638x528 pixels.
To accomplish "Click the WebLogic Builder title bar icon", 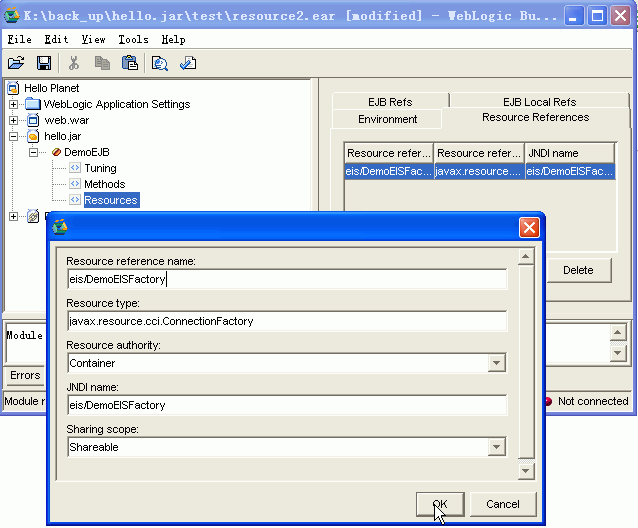I will coord(12,15).
